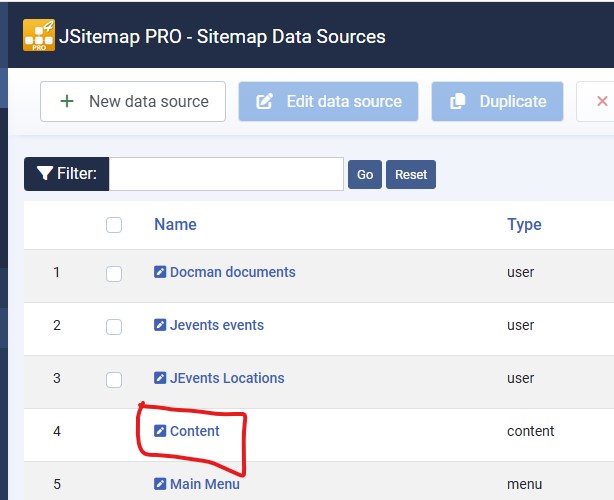Click the Edit data source button
This screenshot has width=614, height=500.
pyautogui.click(x=329, y=101)
